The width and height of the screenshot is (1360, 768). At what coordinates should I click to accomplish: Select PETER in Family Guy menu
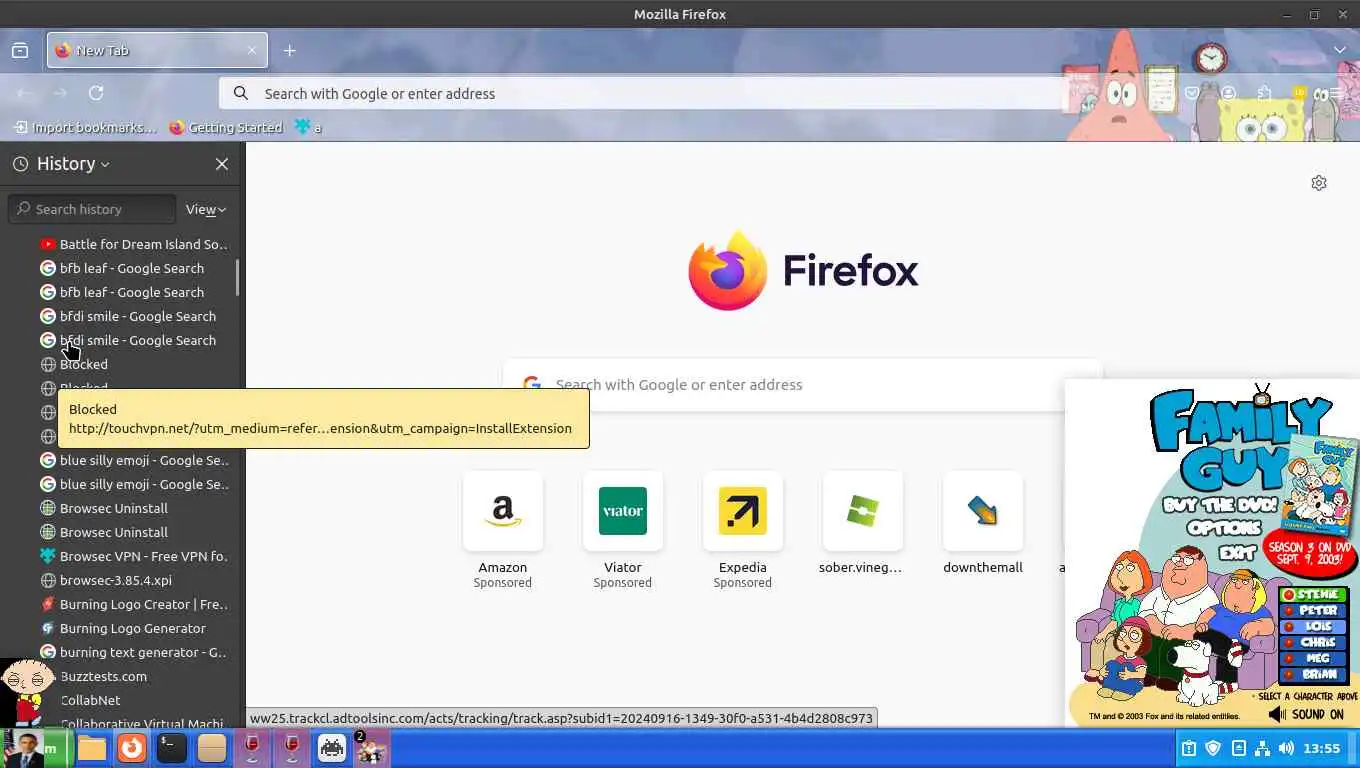(1315, 611)
